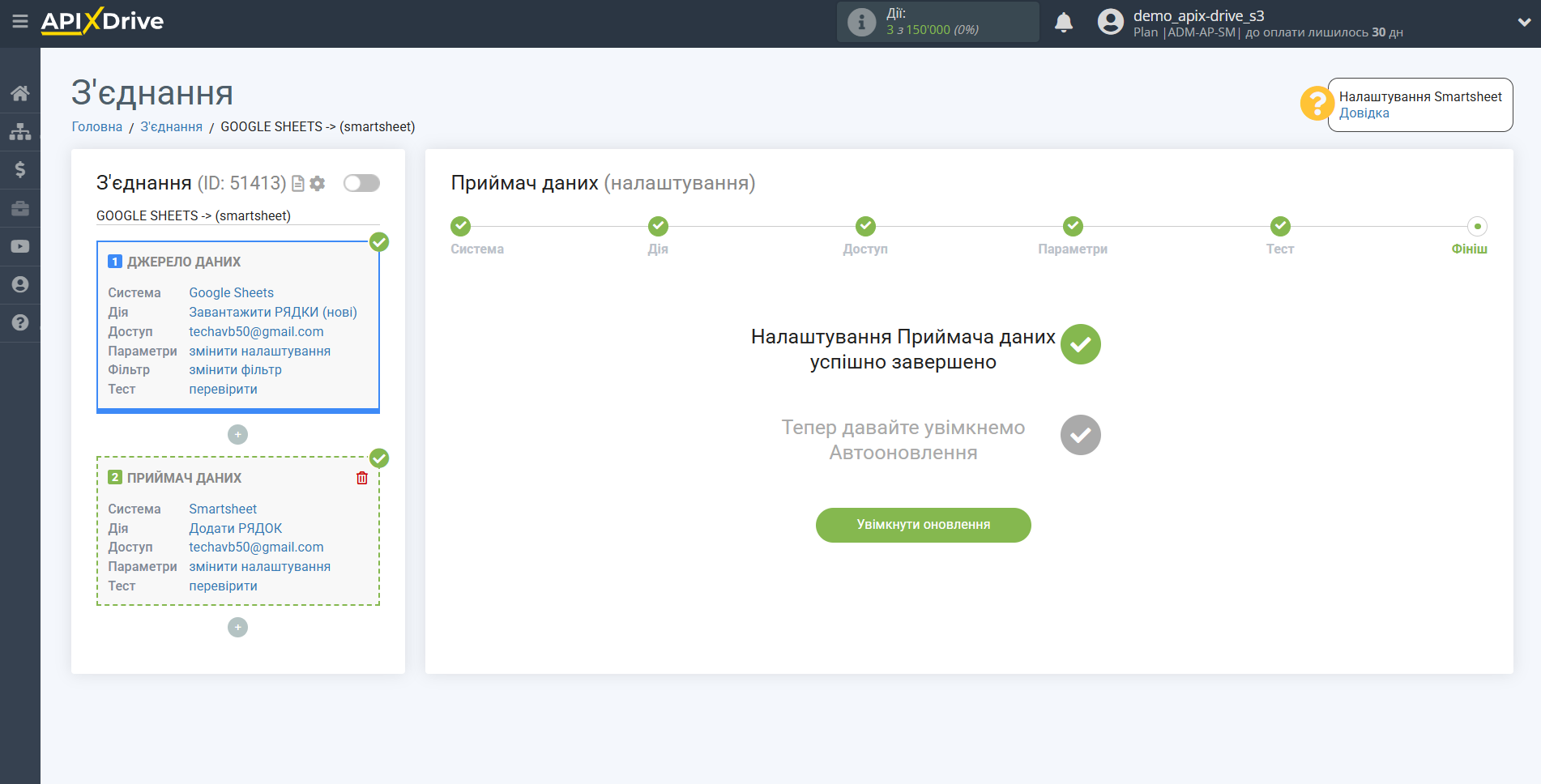Click the actions counter 3 з 150'000
1541x784 pixels.
[933, 30]
